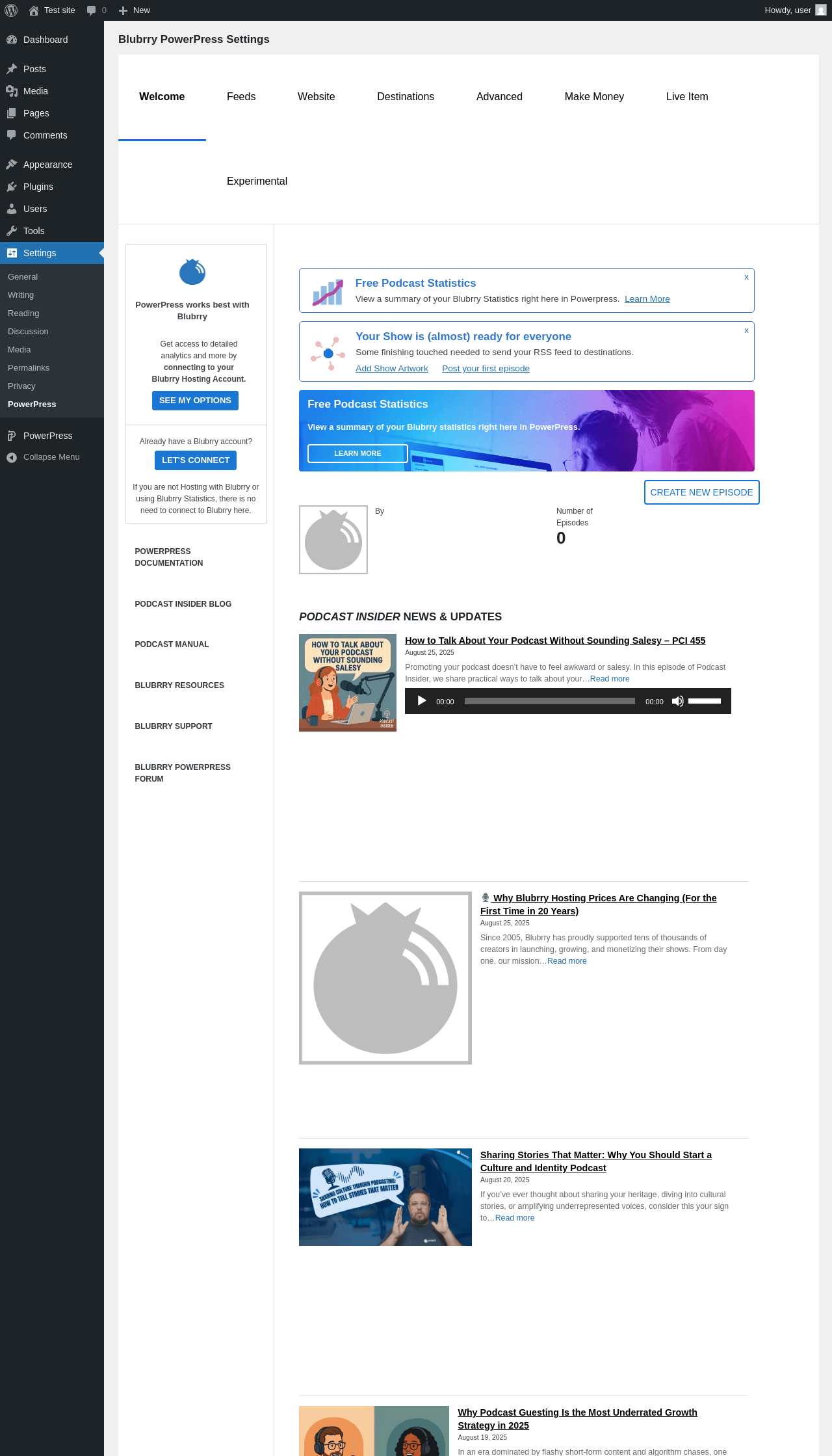This screenshot has height=1456, width=832.
Task: Click the New content plus button
Action: 135,10
